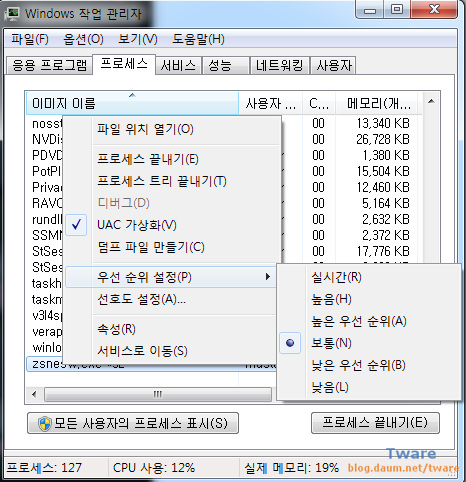This screenshot has width=466, height=482.
Task: Choose 서비스로 이동(S)
Action: point(170,351)
